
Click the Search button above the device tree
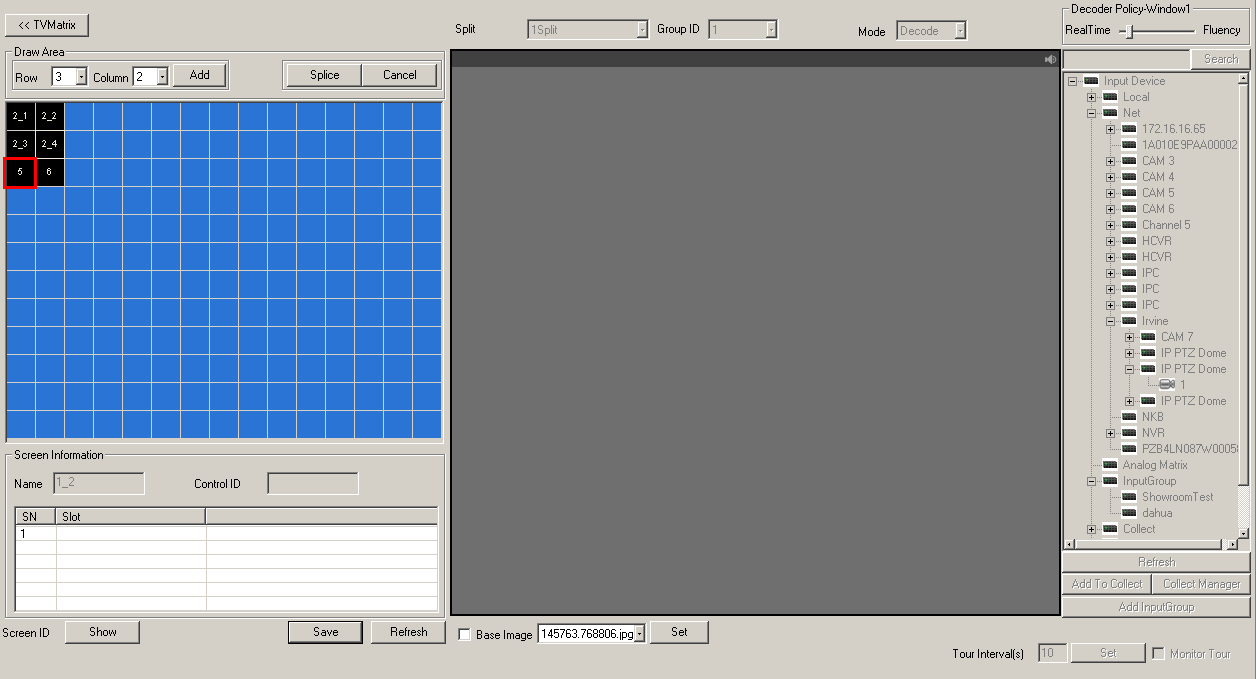[1219, 58]
